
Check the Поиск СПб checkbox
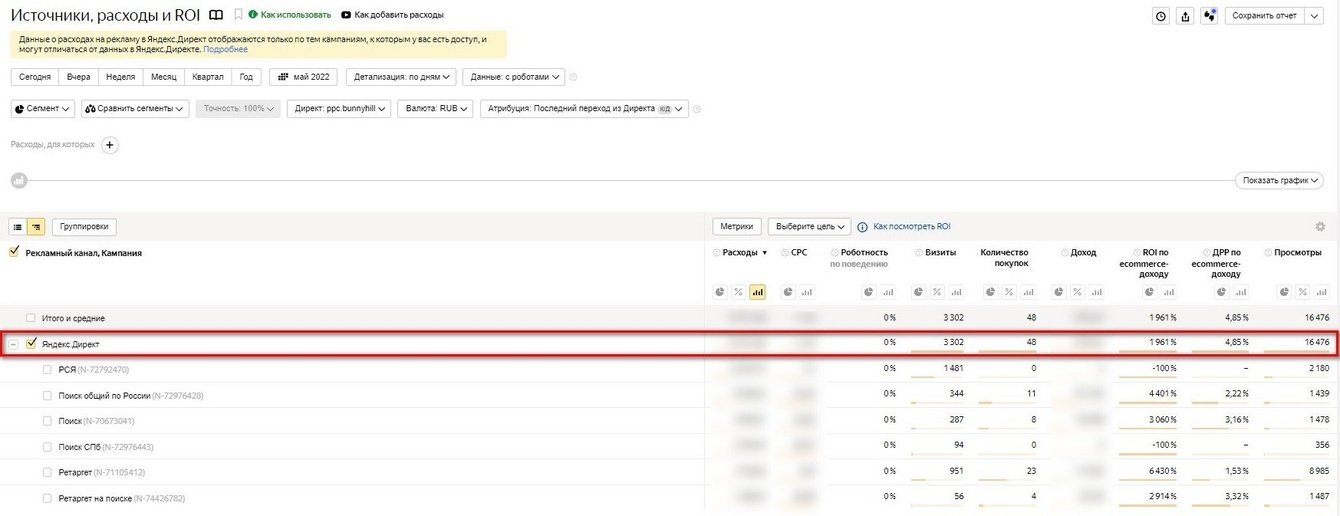(x=47, y=446)
